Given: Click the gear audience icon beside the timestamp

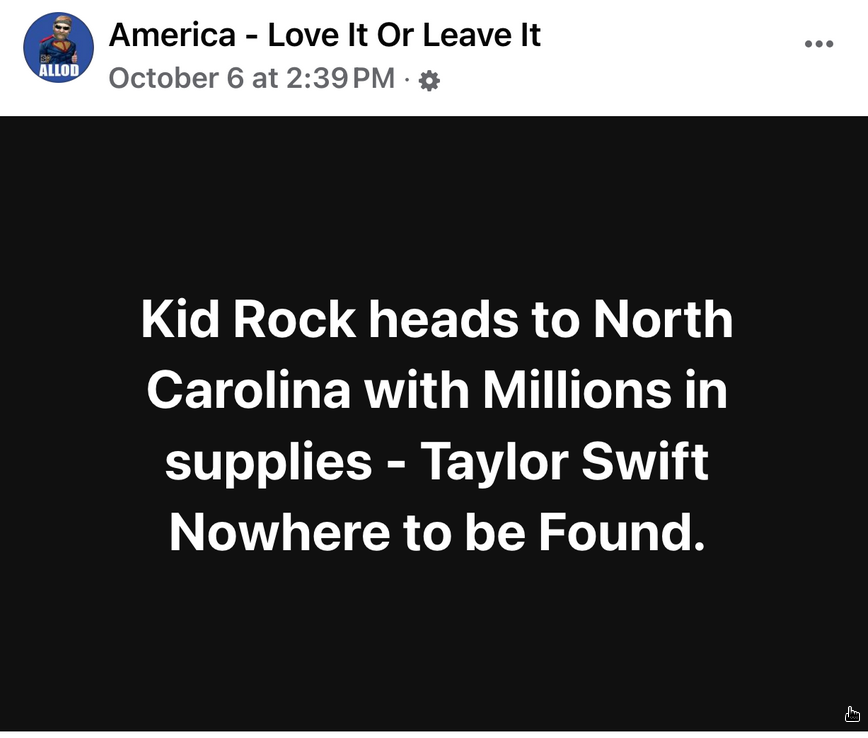Looking at the screenshot, I should (x=429, y=81).
